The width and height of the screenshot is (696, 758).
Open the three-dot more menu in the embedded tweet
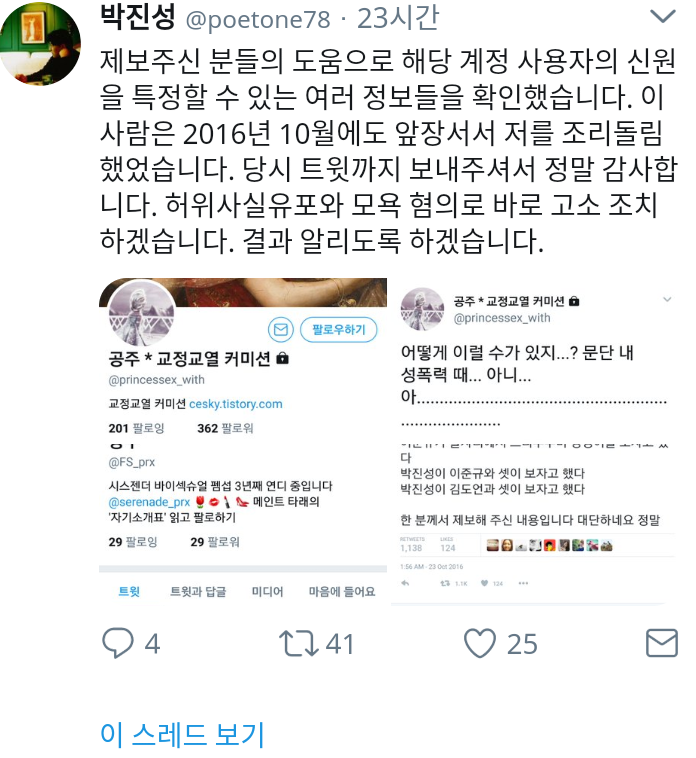coord(523,583)
